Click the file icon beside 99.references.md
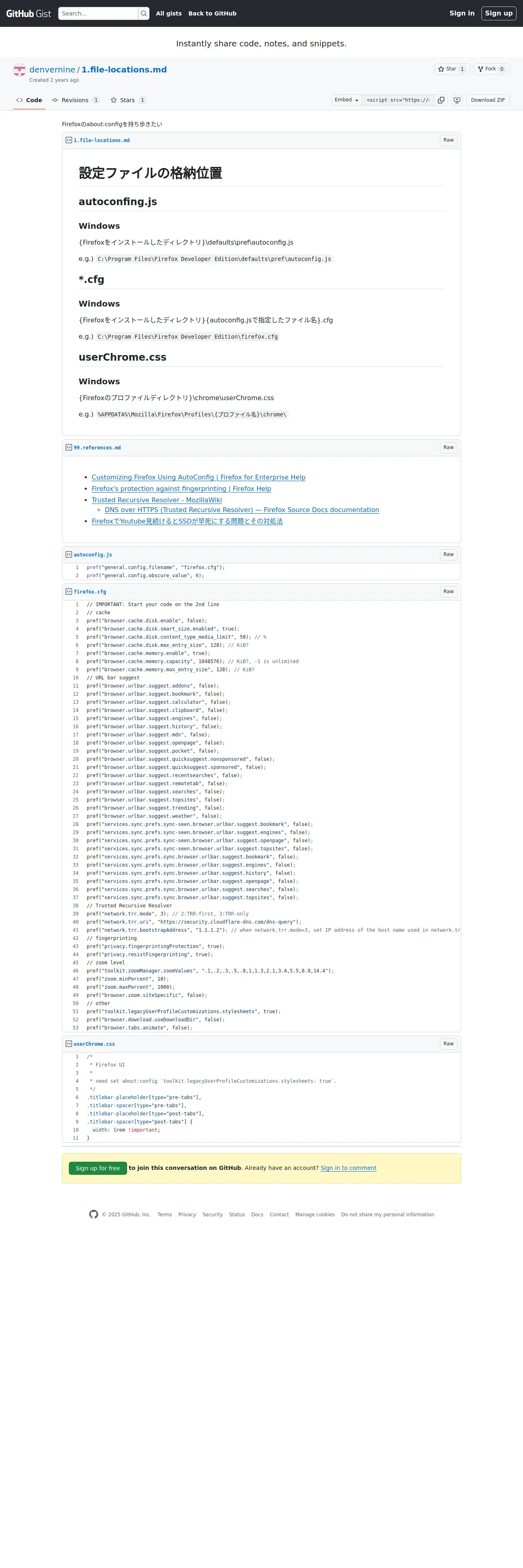 point(69,448)
